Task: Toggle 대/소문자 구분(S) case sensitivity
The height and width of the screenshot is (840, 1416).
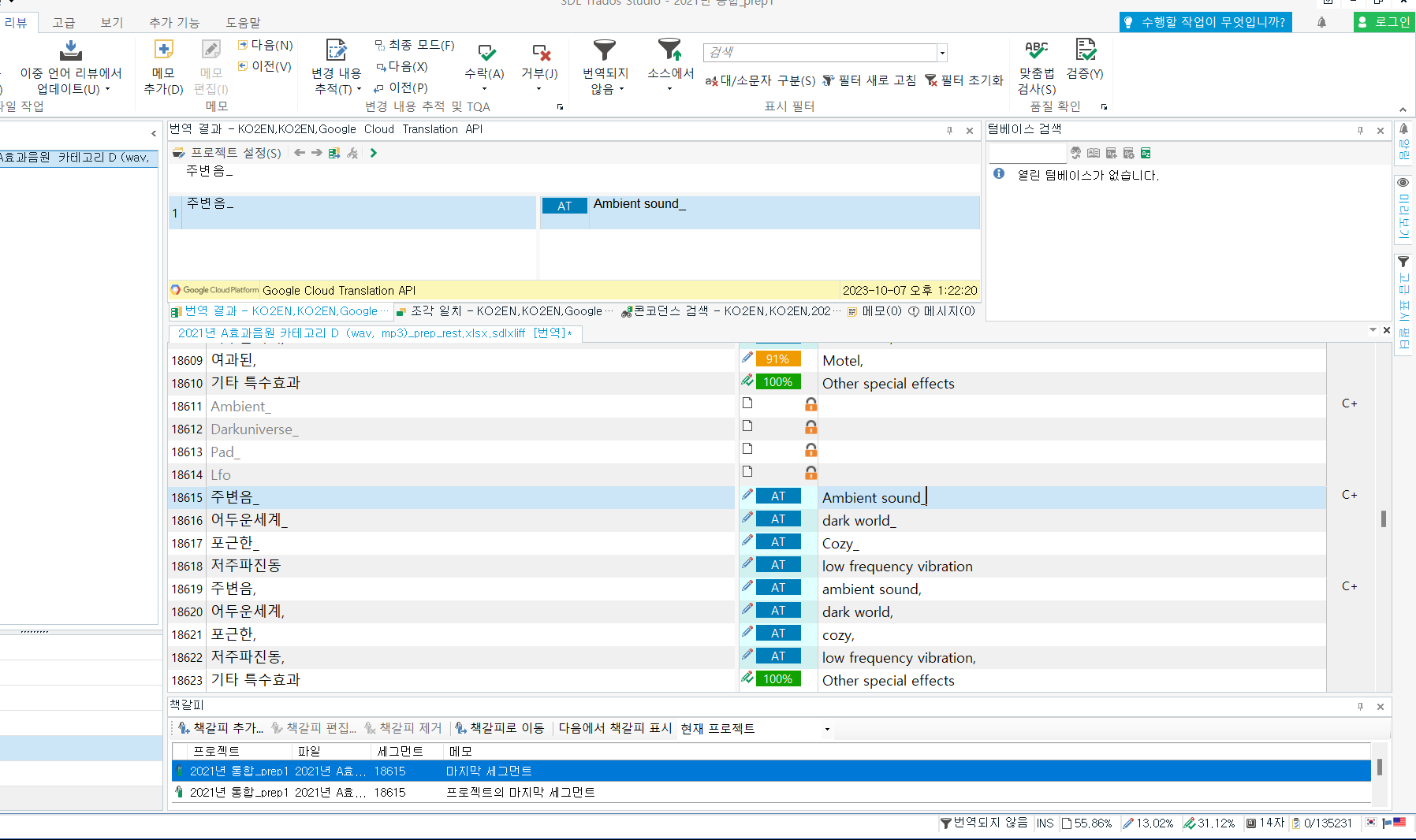Action: [x=760, y=80]
